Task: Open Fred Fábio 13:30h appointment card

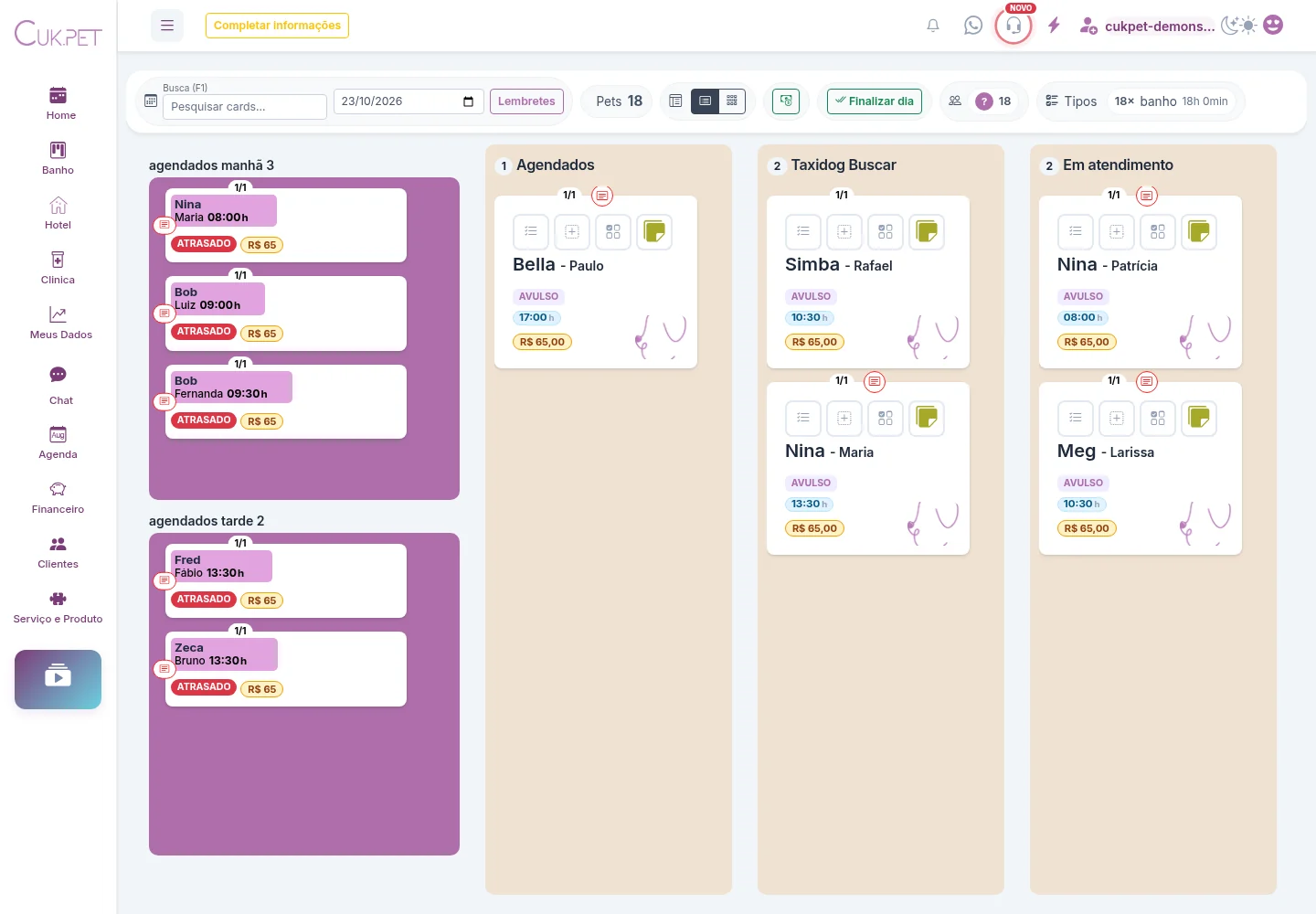Action: tap(285, 580)
